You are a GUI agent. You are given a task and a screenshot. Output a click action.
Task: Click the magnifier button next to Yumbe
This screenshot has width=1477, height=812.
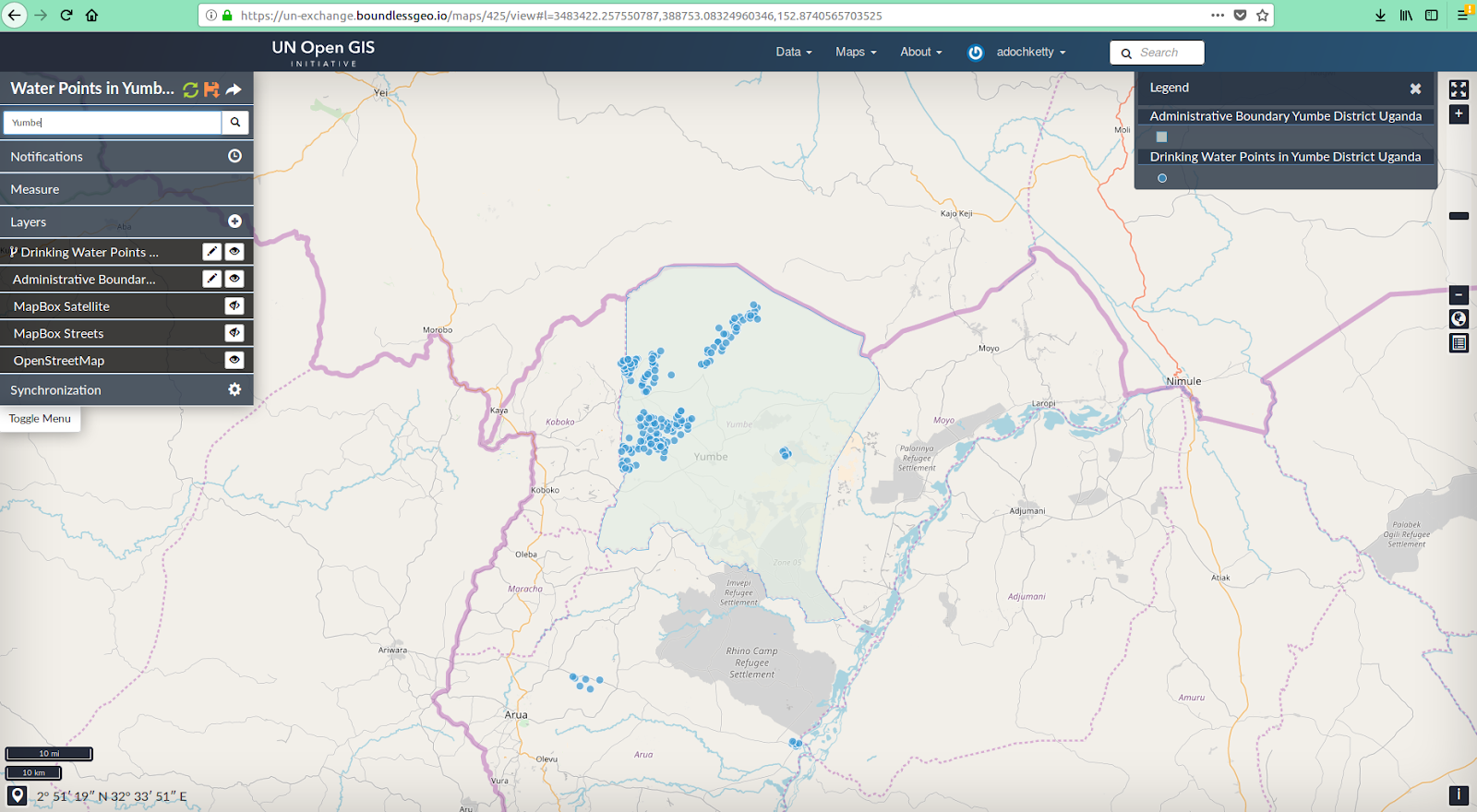pos(235,122)
